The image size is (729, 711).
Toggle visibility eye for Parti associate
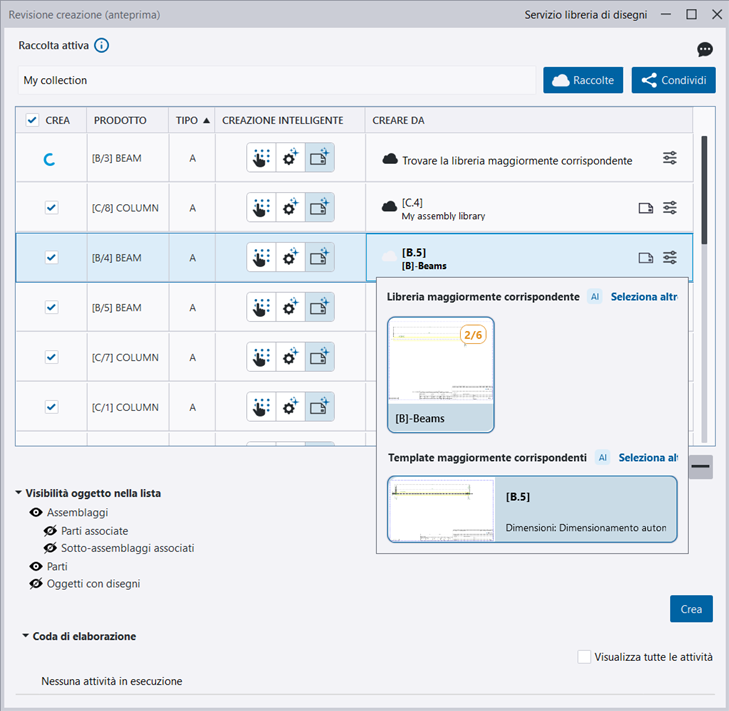(x=51, y=531)
